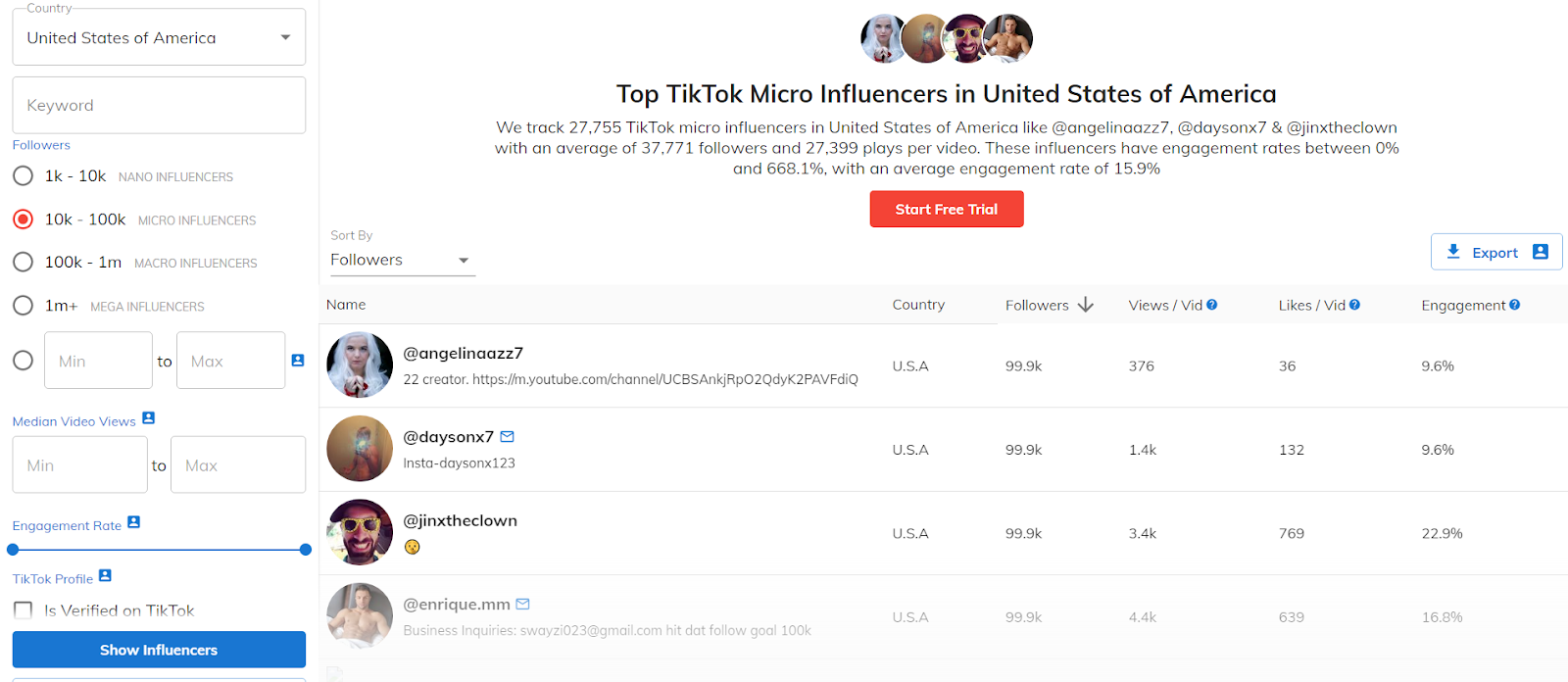Screen dimensions: 1568x682
Task: Select the 100k - 1m Macro Influencers option
Action: 24,263
